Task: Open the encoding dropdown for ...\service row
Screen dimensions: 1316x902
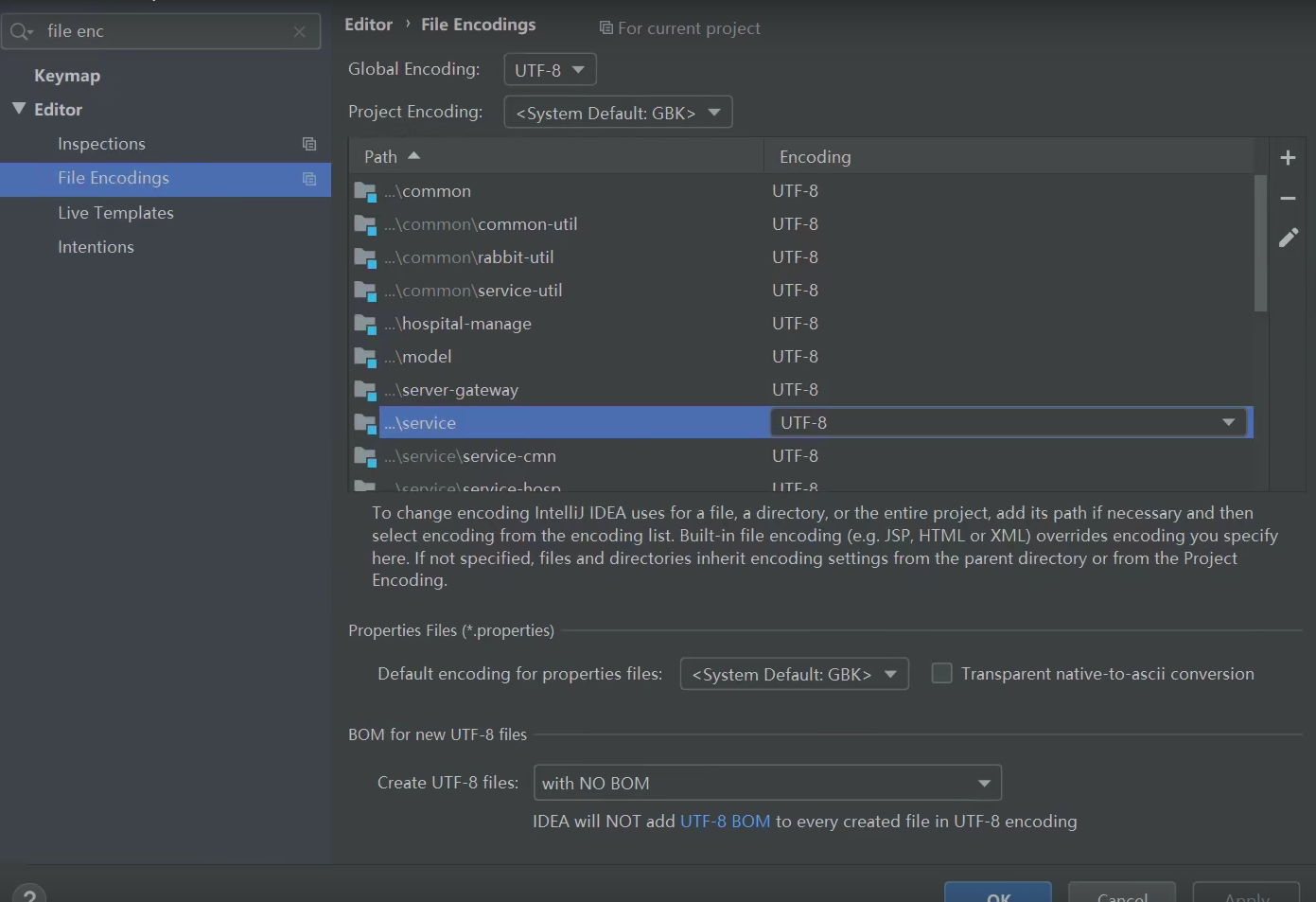Action: [x=1010, y=423]
